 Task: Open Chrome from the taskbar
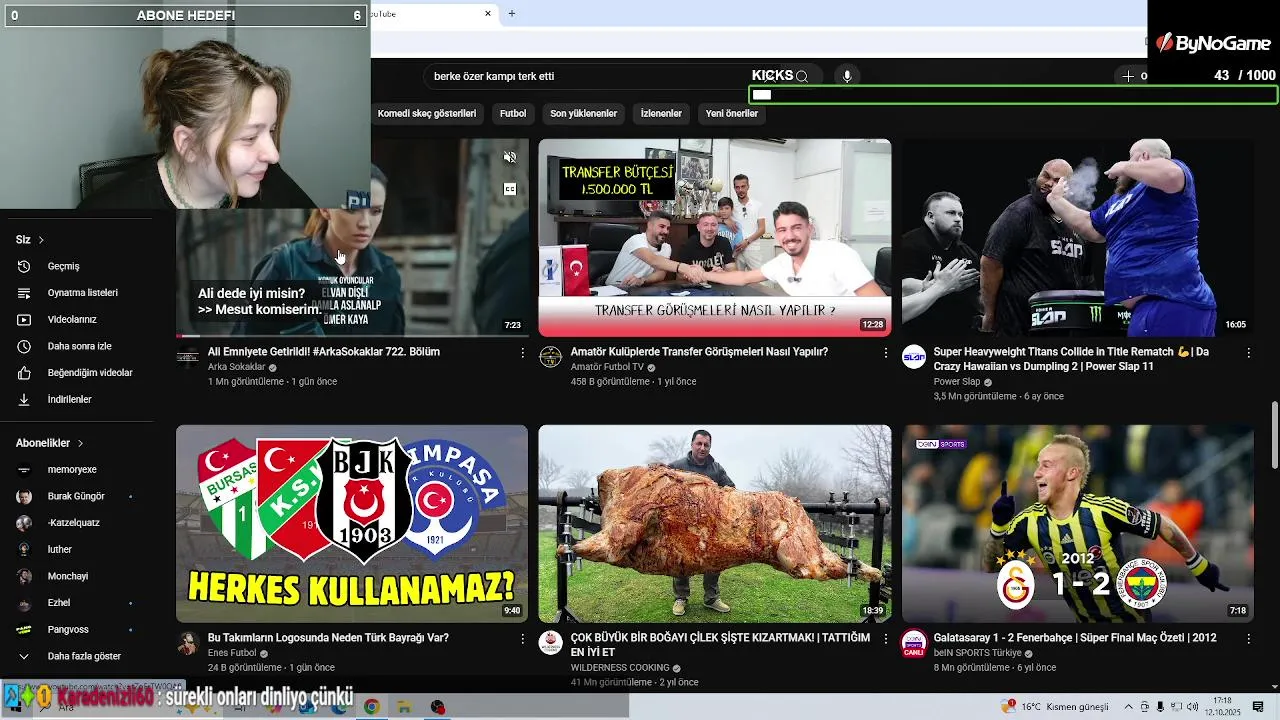[x=371, y=707]
